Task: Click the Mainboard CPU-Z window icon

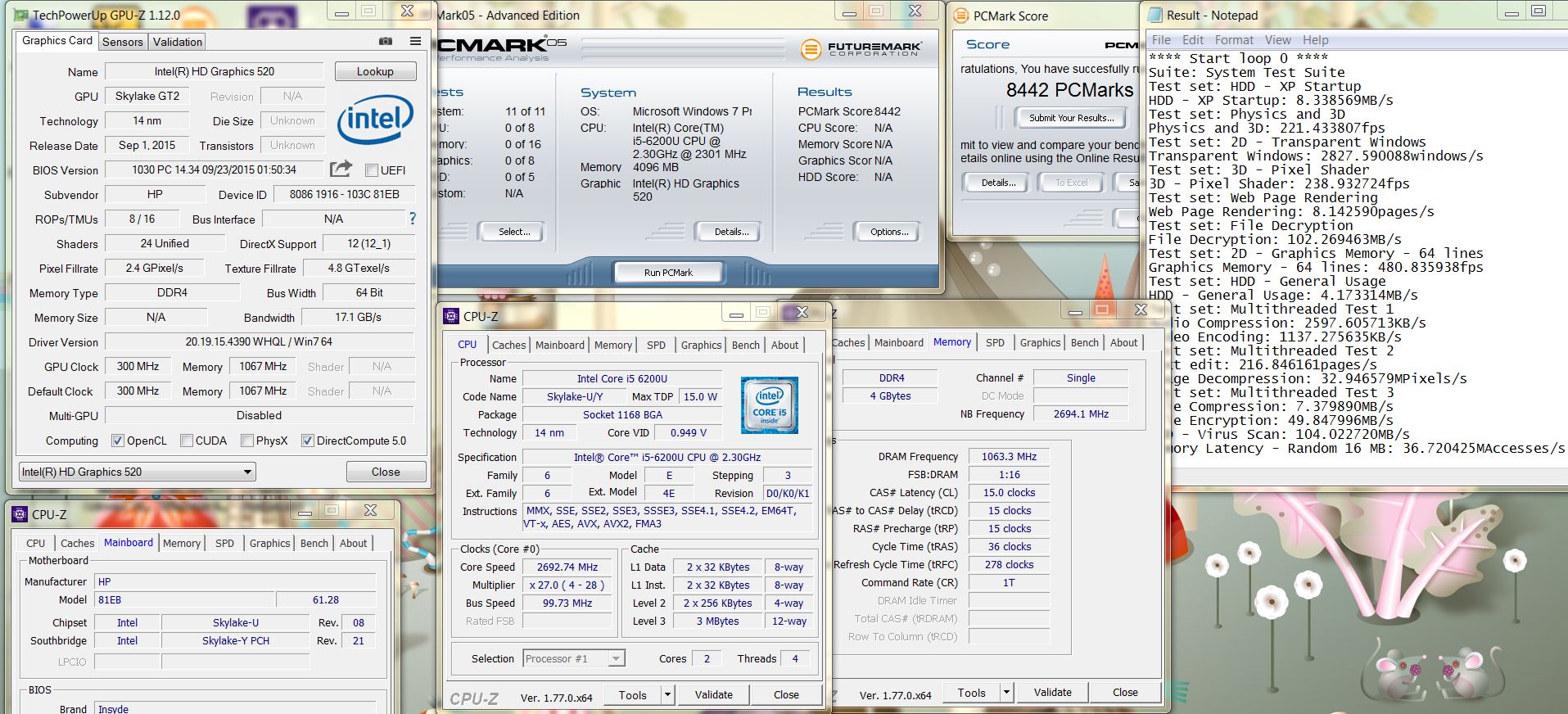Action: (20, 514)
